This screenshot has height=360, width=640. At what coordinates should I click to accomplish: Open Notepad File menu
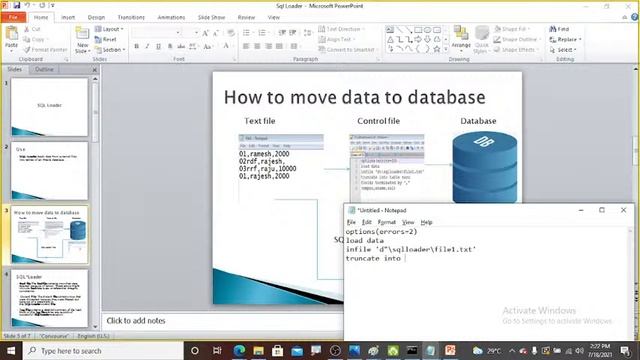click(351, 222)
